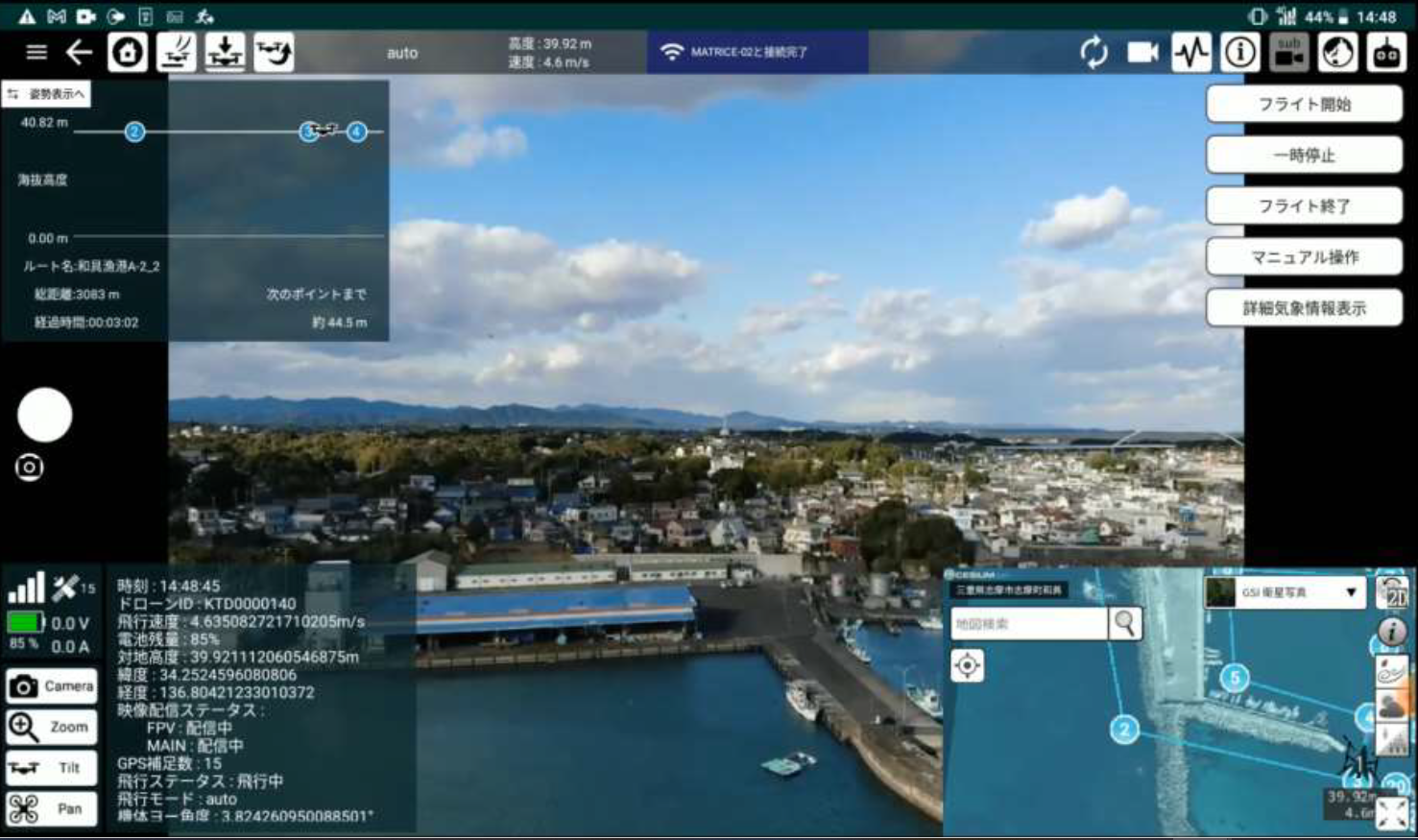Toggle the terrain elevation layer on the map

[x=1393, y=739]
